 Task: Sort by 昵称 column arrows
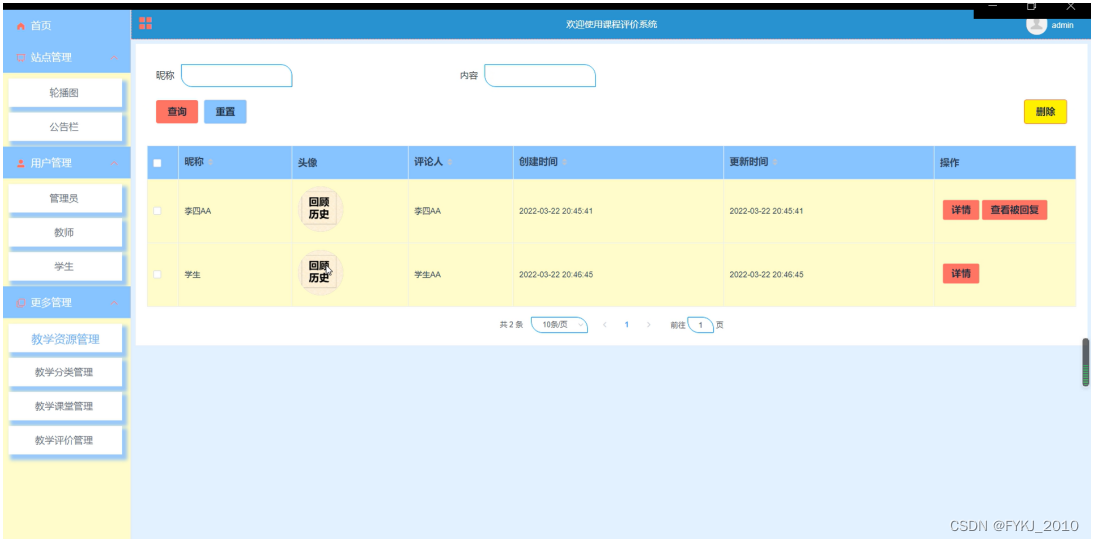coord(210,163)
